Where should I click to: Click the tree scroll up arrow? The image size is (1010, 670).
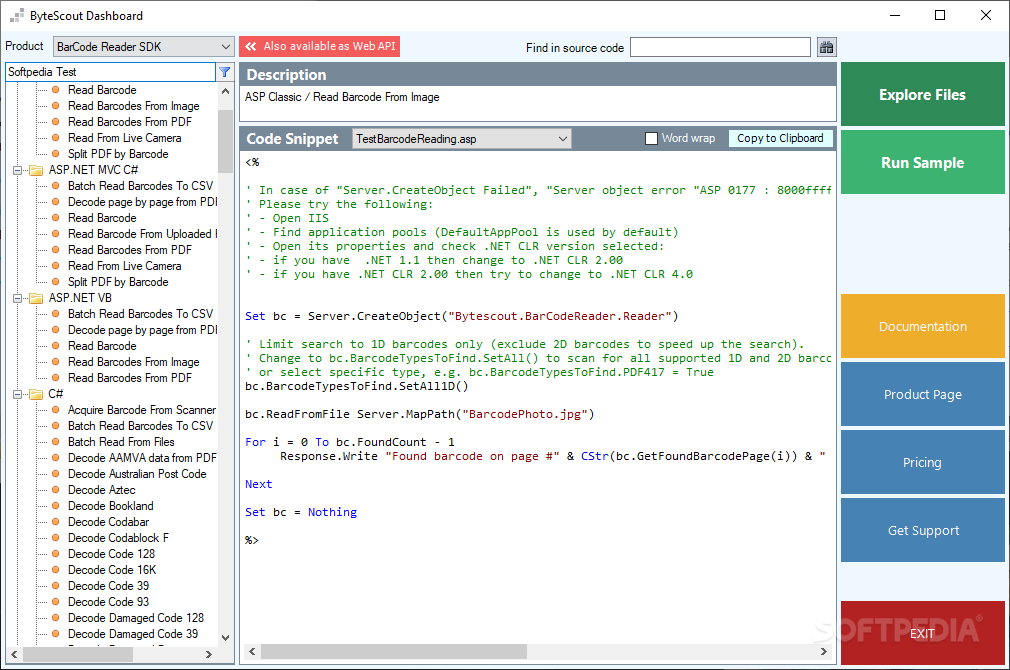[x=225, y=91]
